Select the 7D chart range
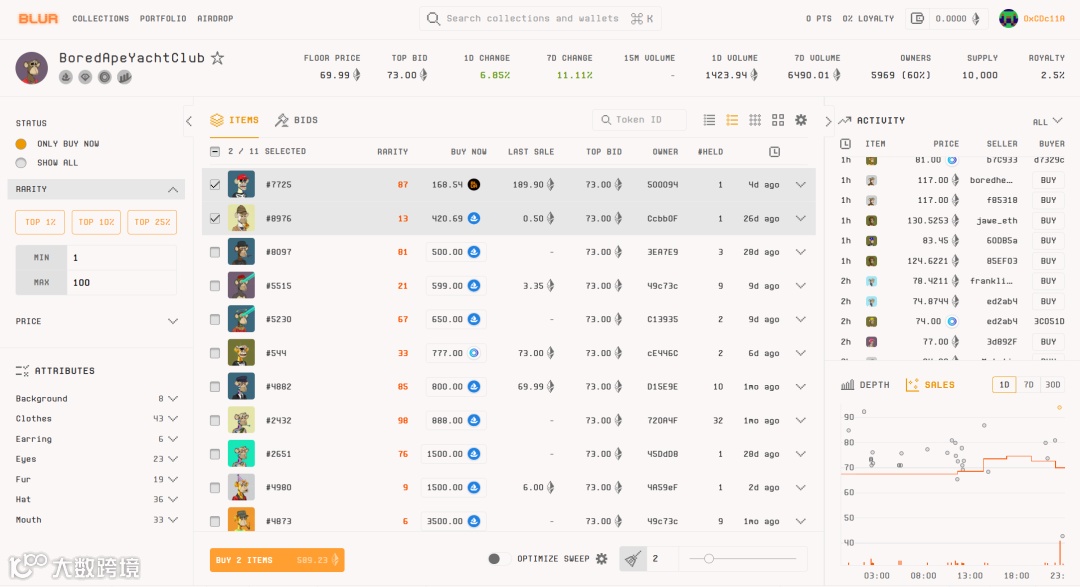 [1028, 385]
